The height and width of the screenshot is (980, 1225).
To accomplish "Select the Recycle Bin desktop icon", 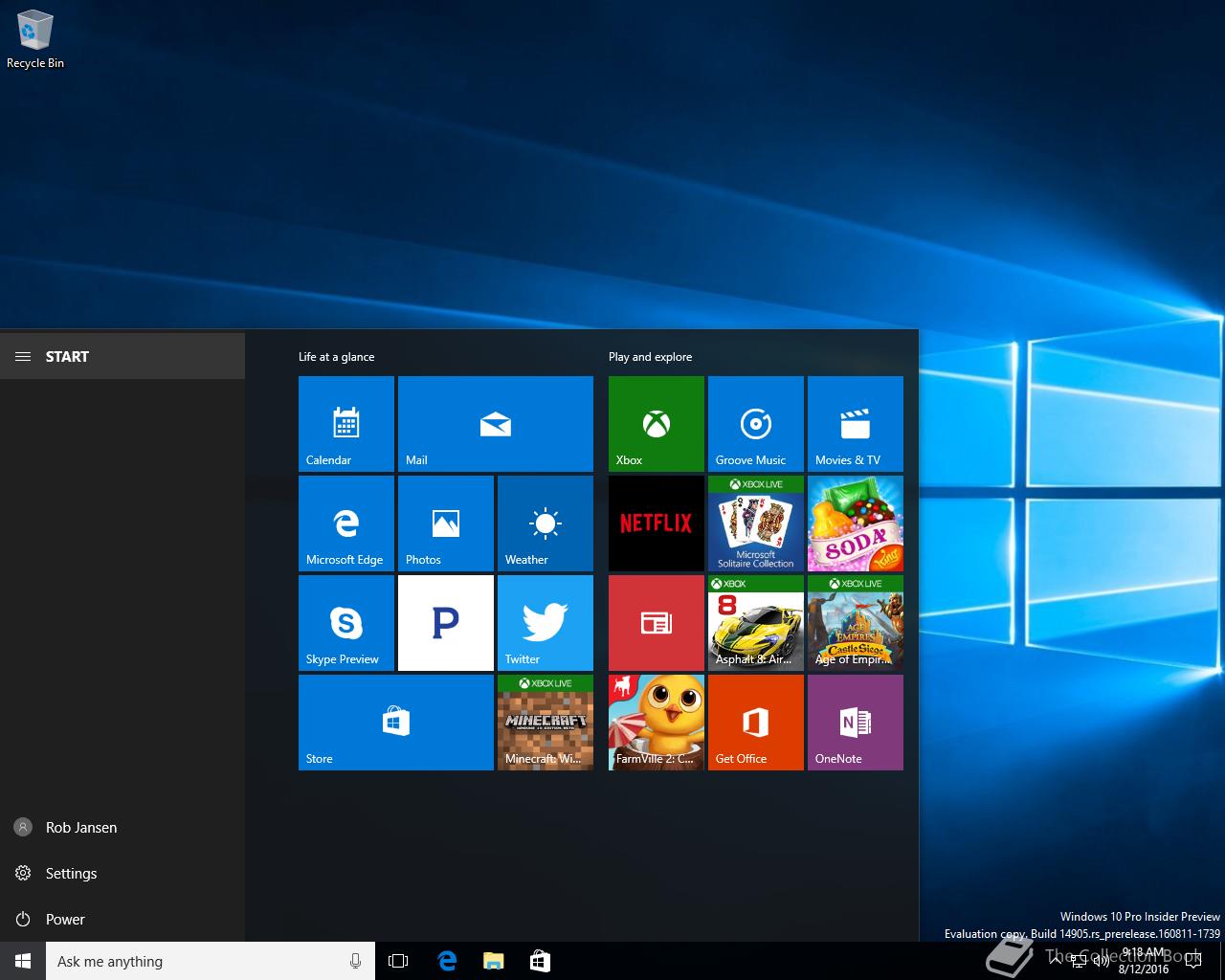I will click(35, 40).
